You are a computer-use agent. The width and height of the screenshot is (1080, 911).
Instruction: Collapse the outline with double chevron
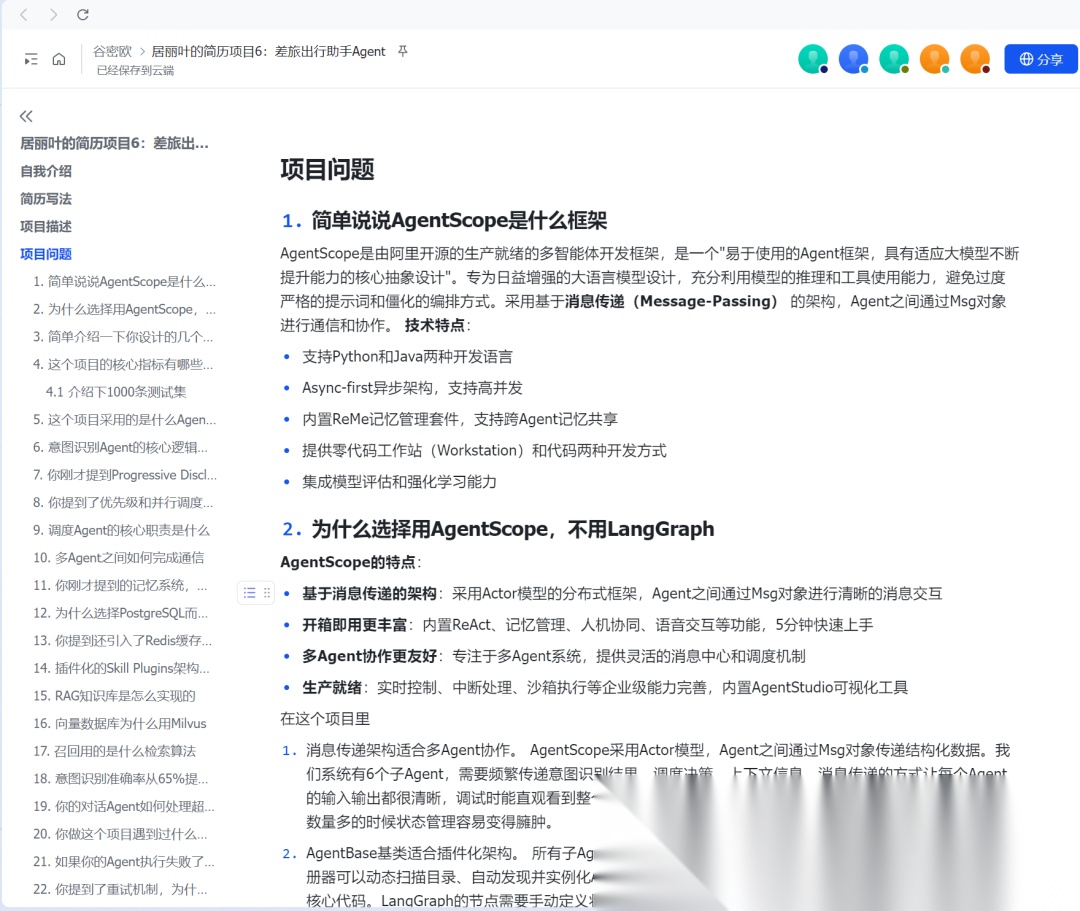[26, 116]
